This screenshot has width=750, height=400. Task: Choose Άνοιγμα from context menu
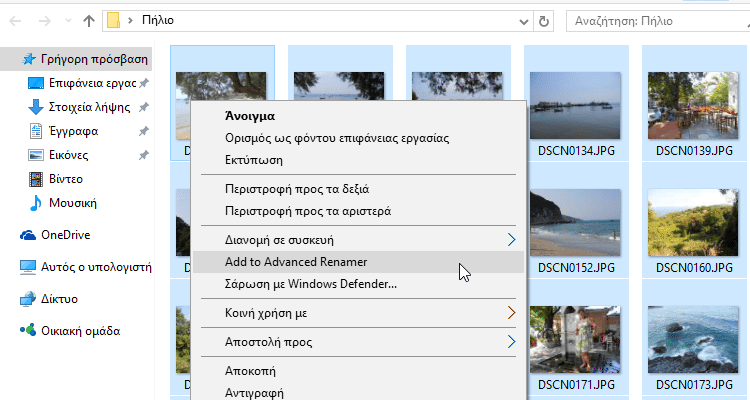point(358,116)
